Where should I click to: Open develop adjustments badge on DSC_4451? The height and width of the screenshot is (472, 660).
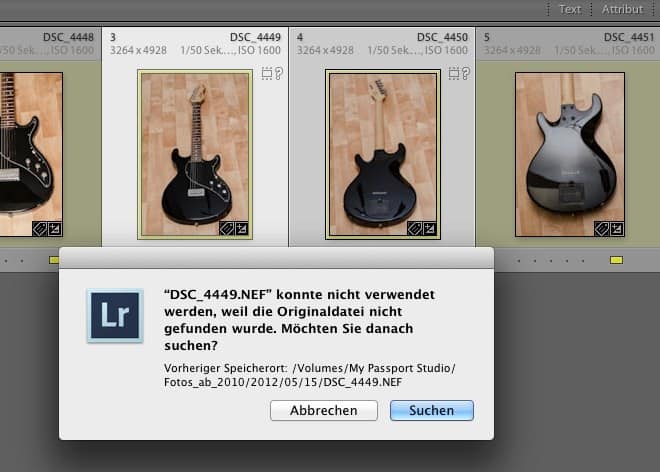click(x=617, y=228)
